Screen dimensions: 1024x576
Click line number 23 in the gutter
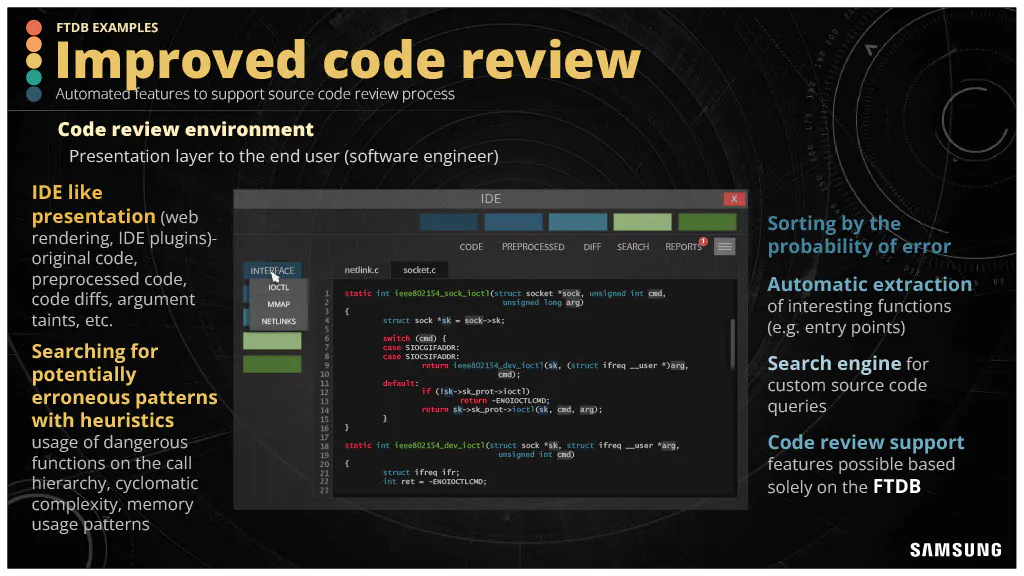pyautogui.click(x=325, y=490)
